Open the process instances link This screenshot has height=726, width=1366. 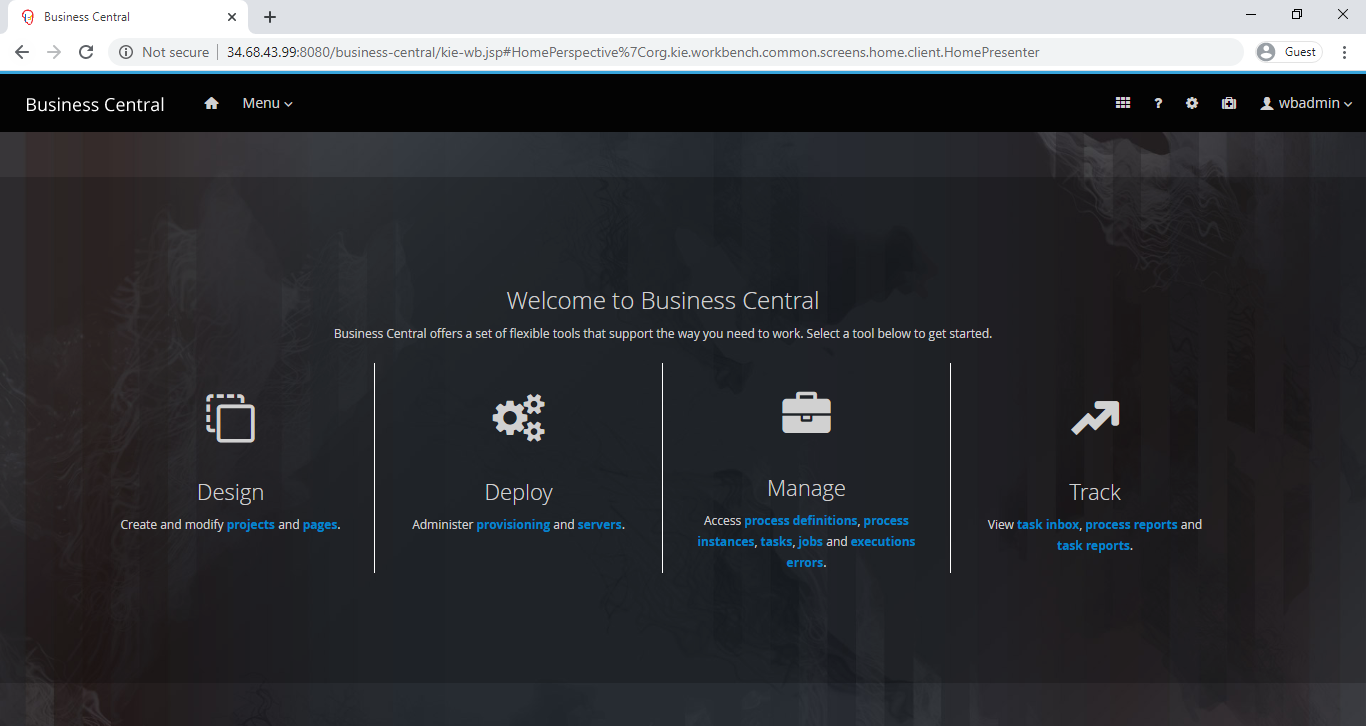(803, 531)
